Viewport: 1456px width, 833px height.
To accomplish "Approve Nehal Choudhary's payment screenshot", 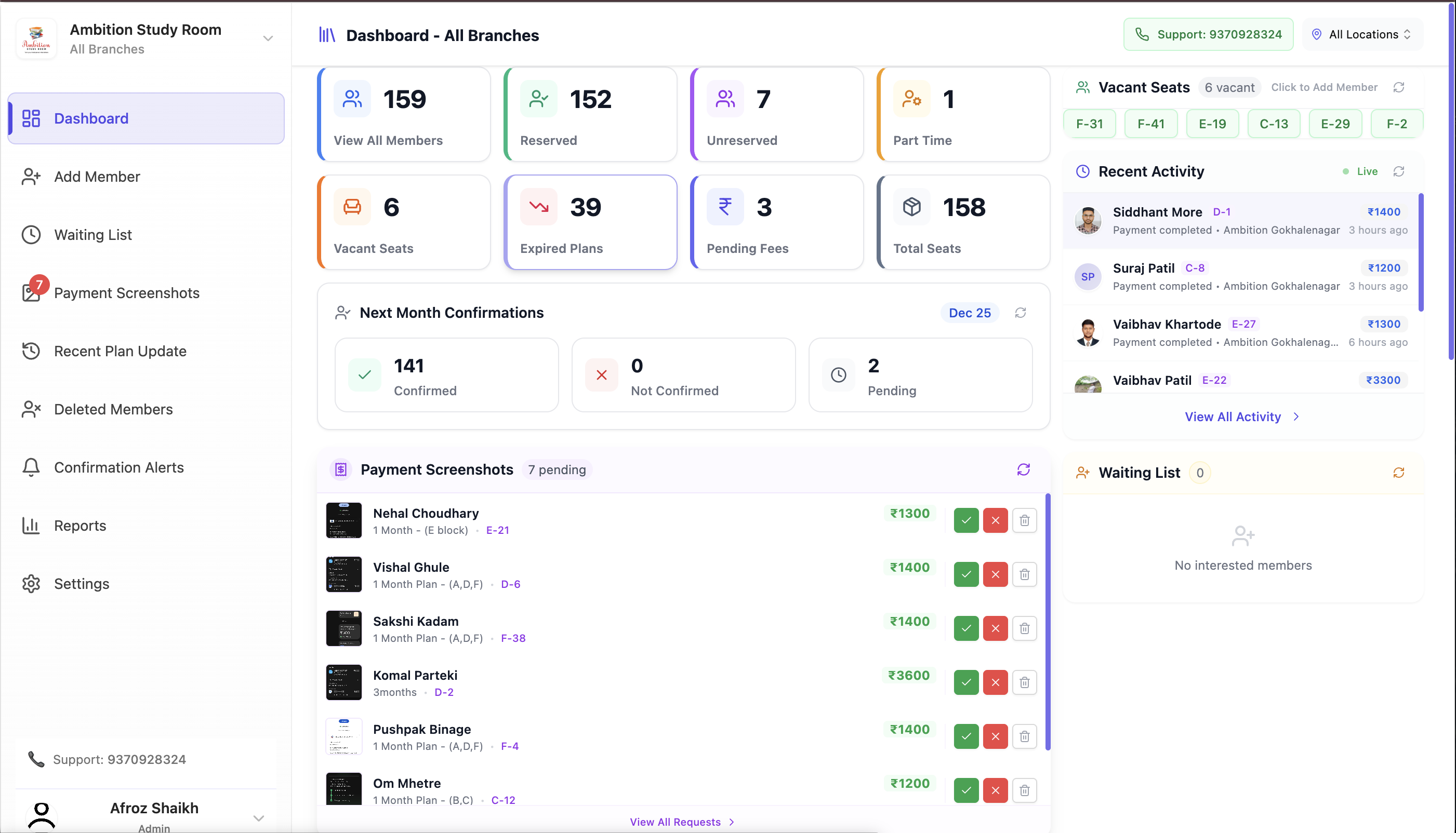I will tap(966, 520).
